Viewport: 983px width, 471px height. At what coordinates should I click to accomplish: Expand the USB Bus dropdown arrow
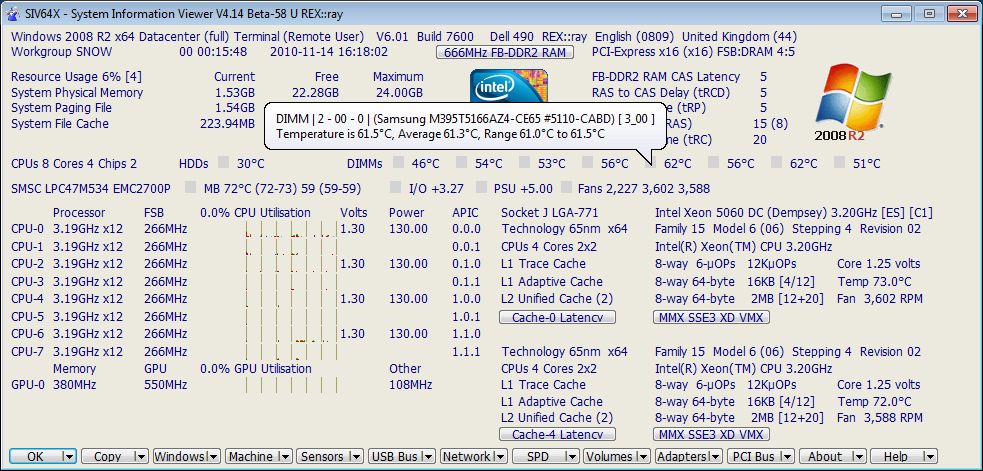(x=428, y=457)
